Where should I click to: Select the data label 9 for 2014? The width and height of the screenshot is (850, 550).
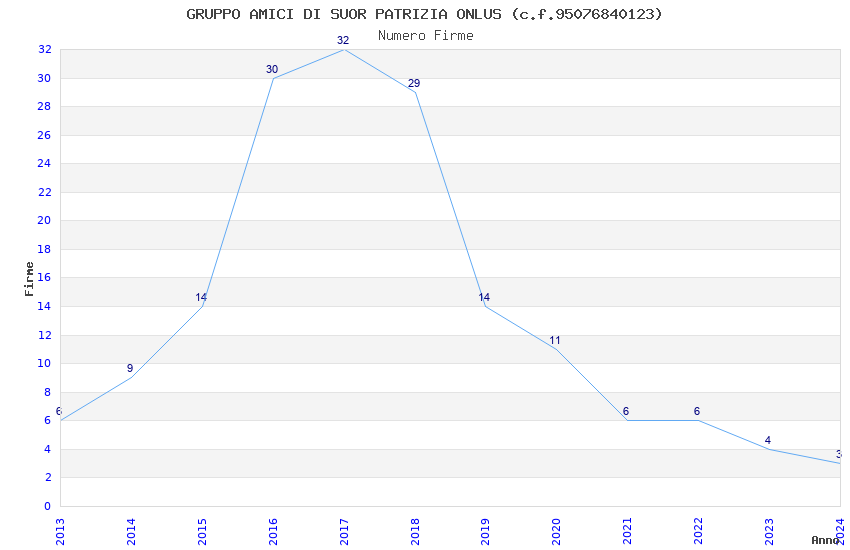[x=130, y=368]
